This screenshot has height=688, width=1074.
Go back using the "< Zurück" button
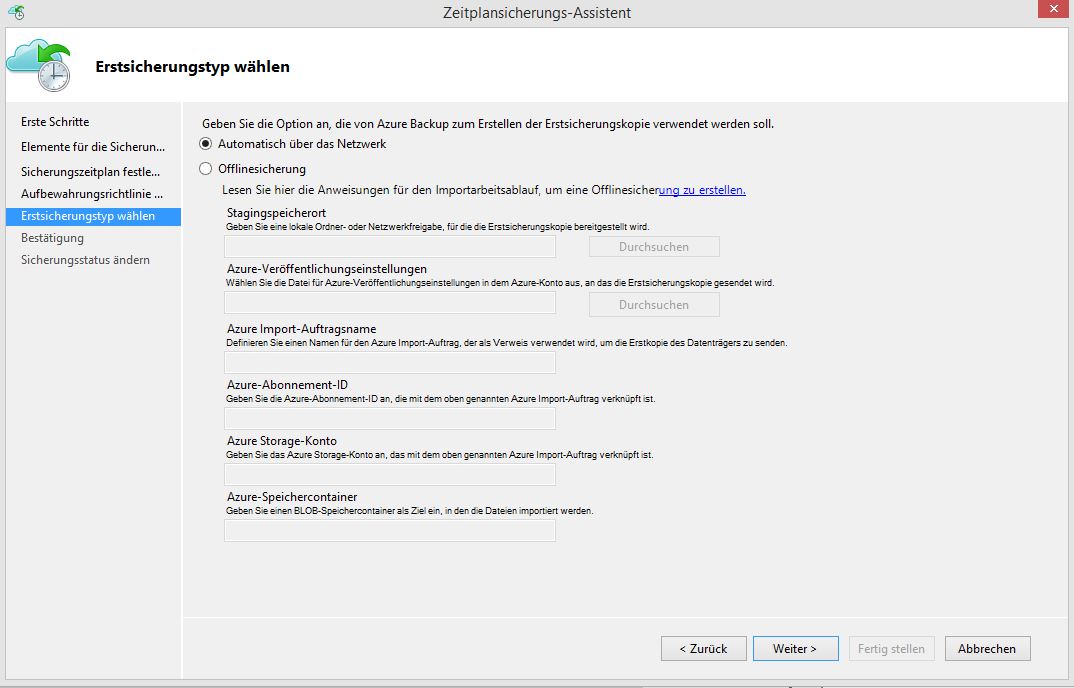(703, 648)
